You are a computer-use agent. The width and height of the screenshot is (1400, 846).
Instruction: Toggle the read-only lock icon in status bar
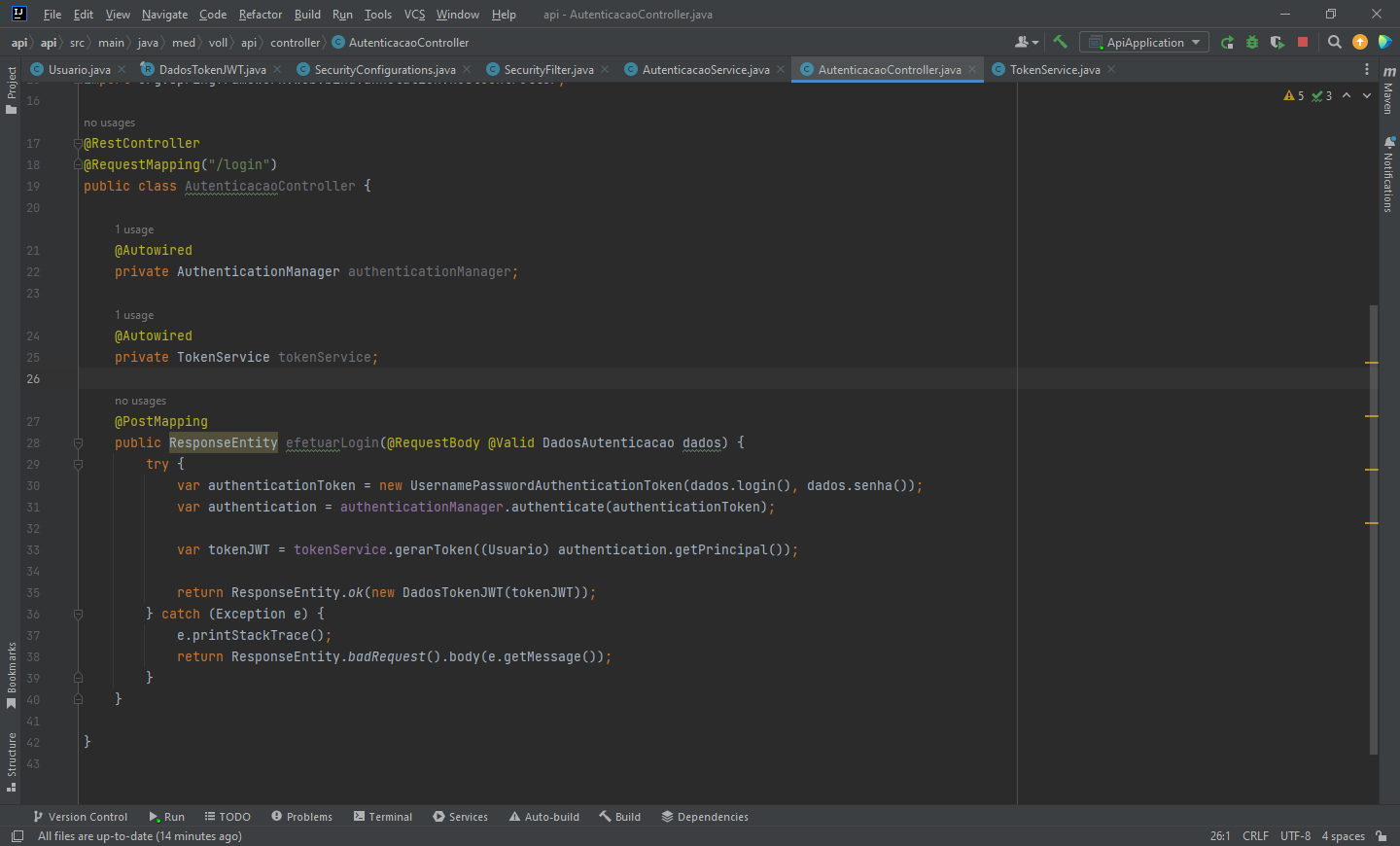click(1382, 836)
